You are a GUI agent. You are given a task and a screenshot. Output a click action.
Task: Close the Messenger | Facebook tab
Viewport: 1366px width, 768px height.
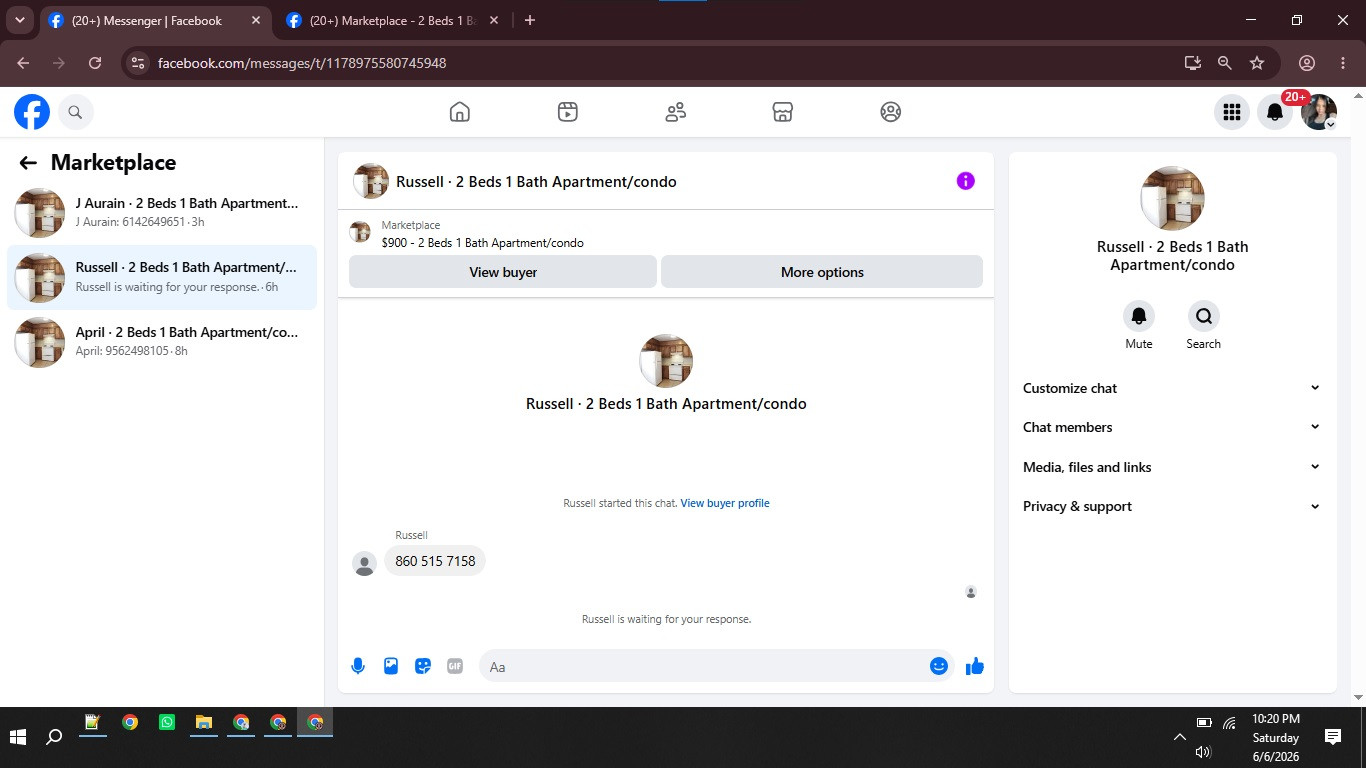(x=256, y=20)
